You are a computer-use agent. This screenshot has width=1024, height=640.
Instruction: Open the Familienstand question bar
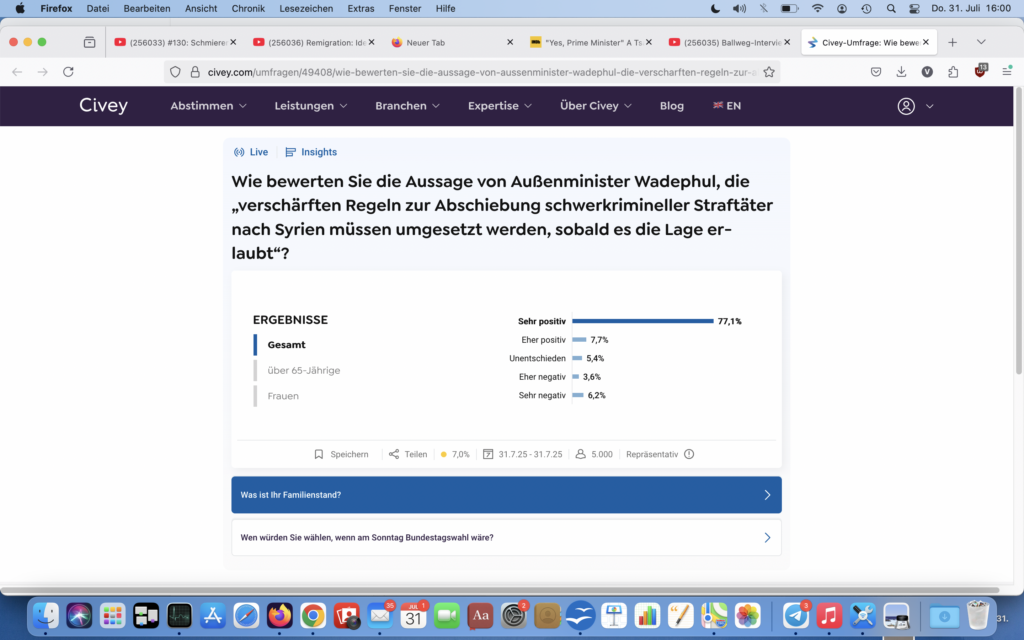tap(506, 495)
